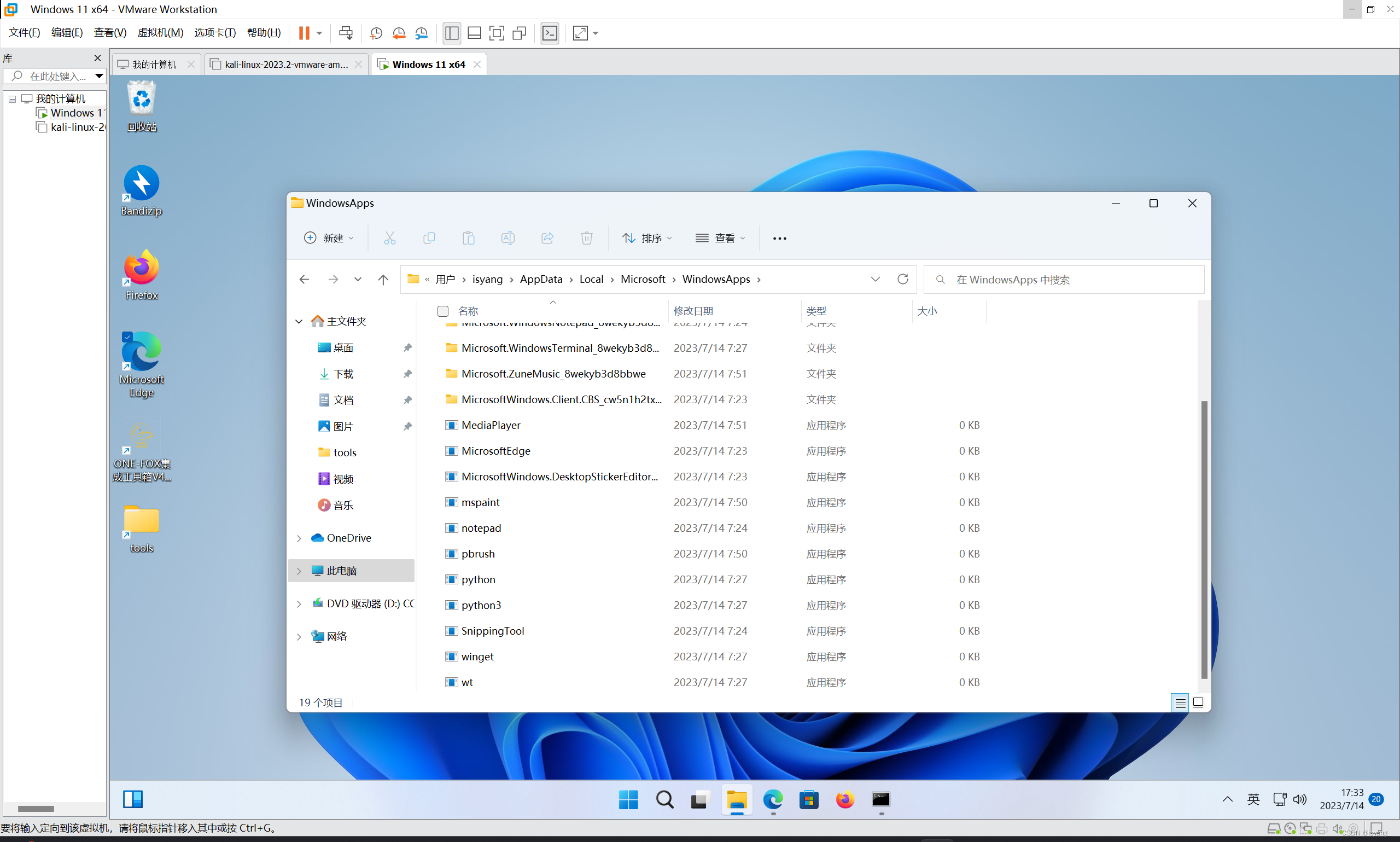Toggle the Windows widgets button on the taskbar
1400x842 pixels.
tap(133, 799)
